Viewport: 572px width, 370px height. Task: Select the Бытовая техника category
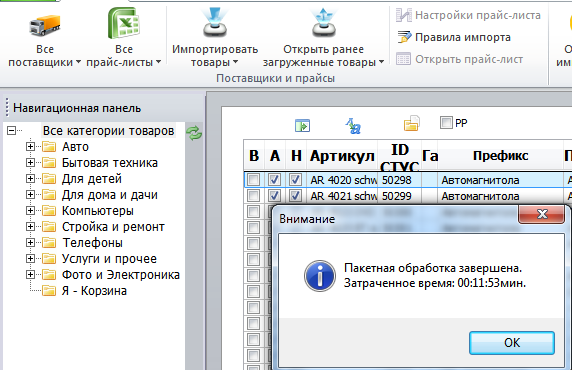coord(110,163)
